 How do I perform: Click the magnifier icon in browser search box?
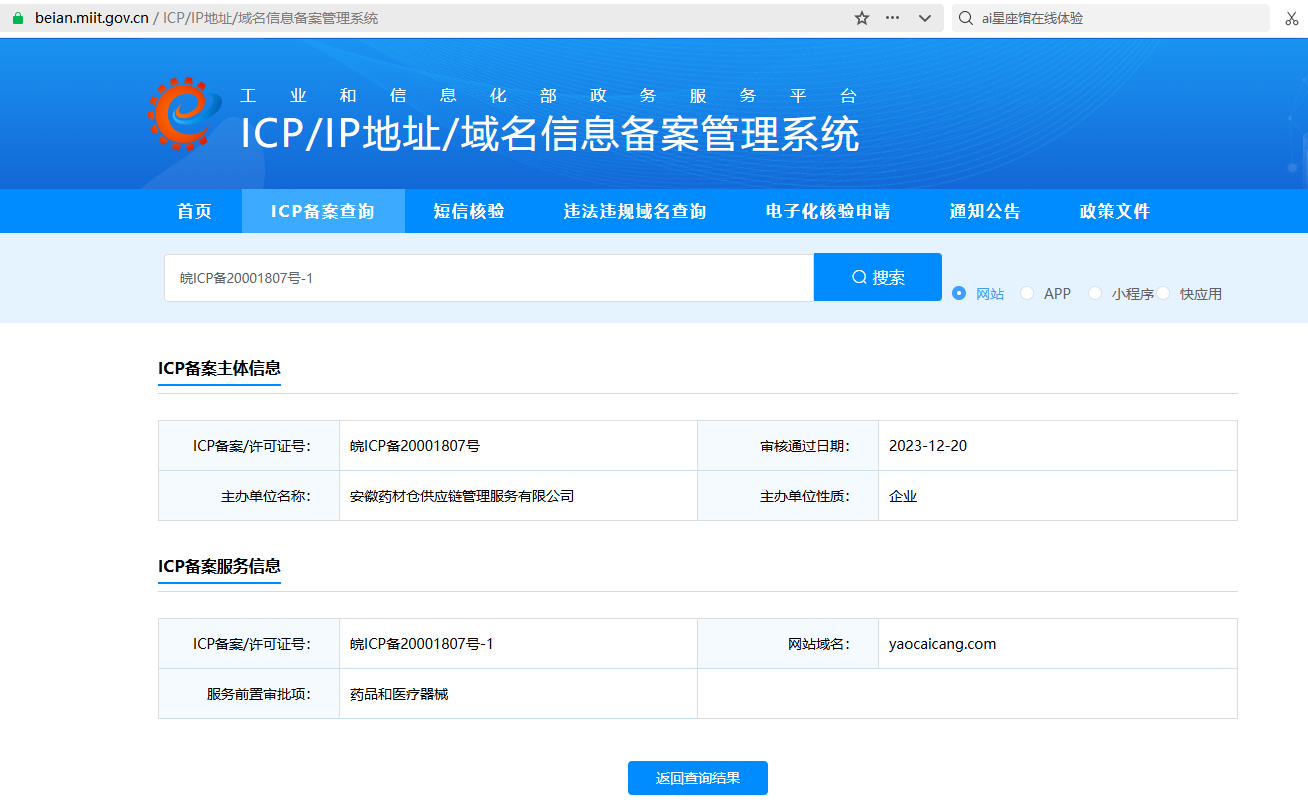965,18
